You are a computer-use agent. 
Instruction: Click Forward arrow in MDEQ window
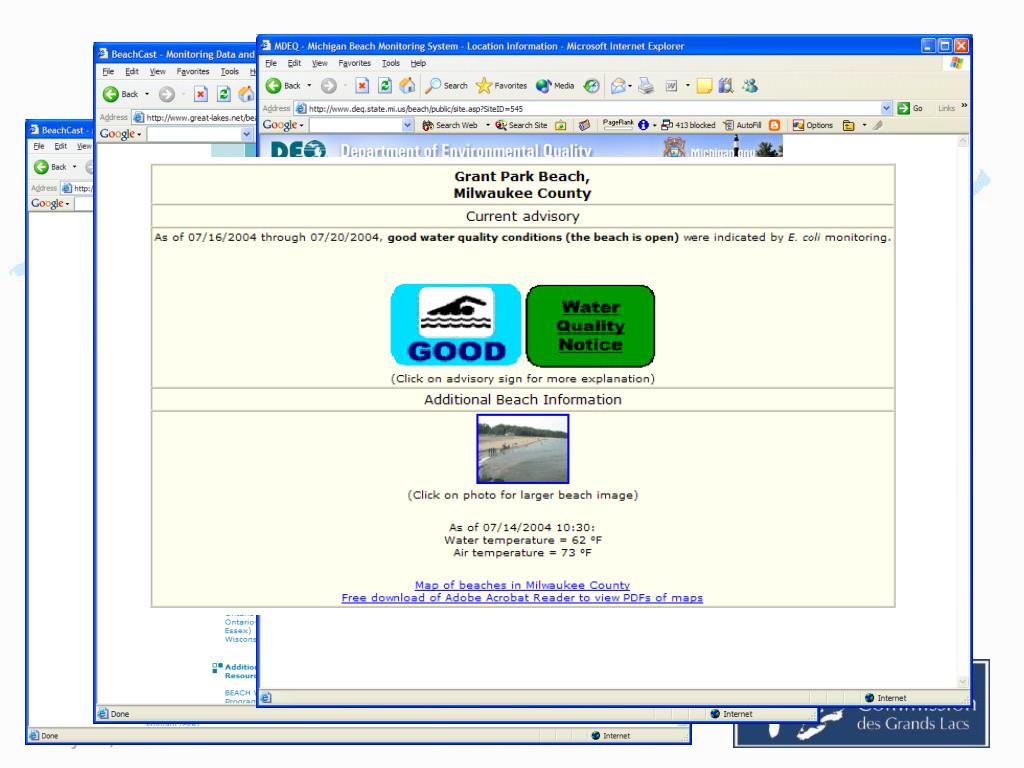(328, 86)
